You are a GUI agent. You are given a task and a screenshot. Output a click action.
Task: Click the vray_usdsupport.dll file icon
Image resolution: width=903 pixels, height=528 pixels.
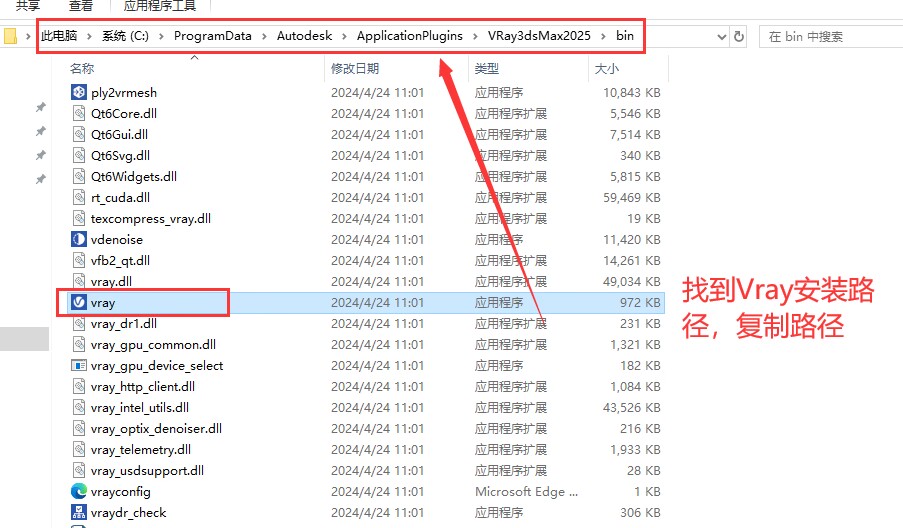(x=79, y=470)
